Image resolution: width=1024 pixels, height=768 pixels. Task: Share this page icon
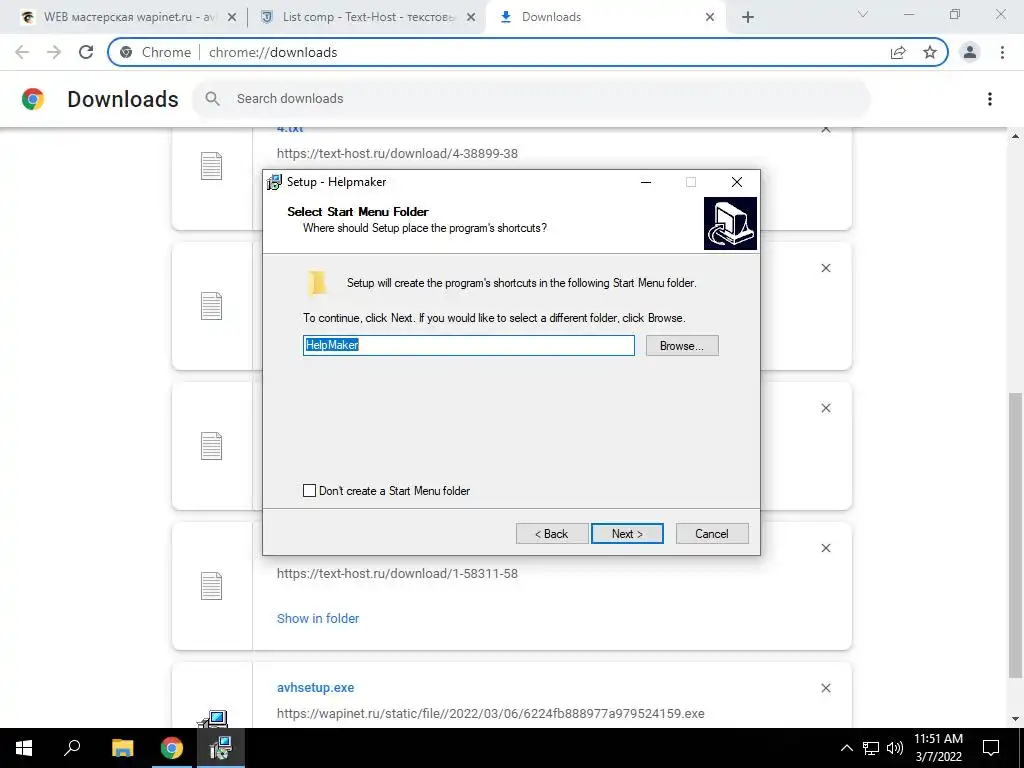(x=899, y=52)
